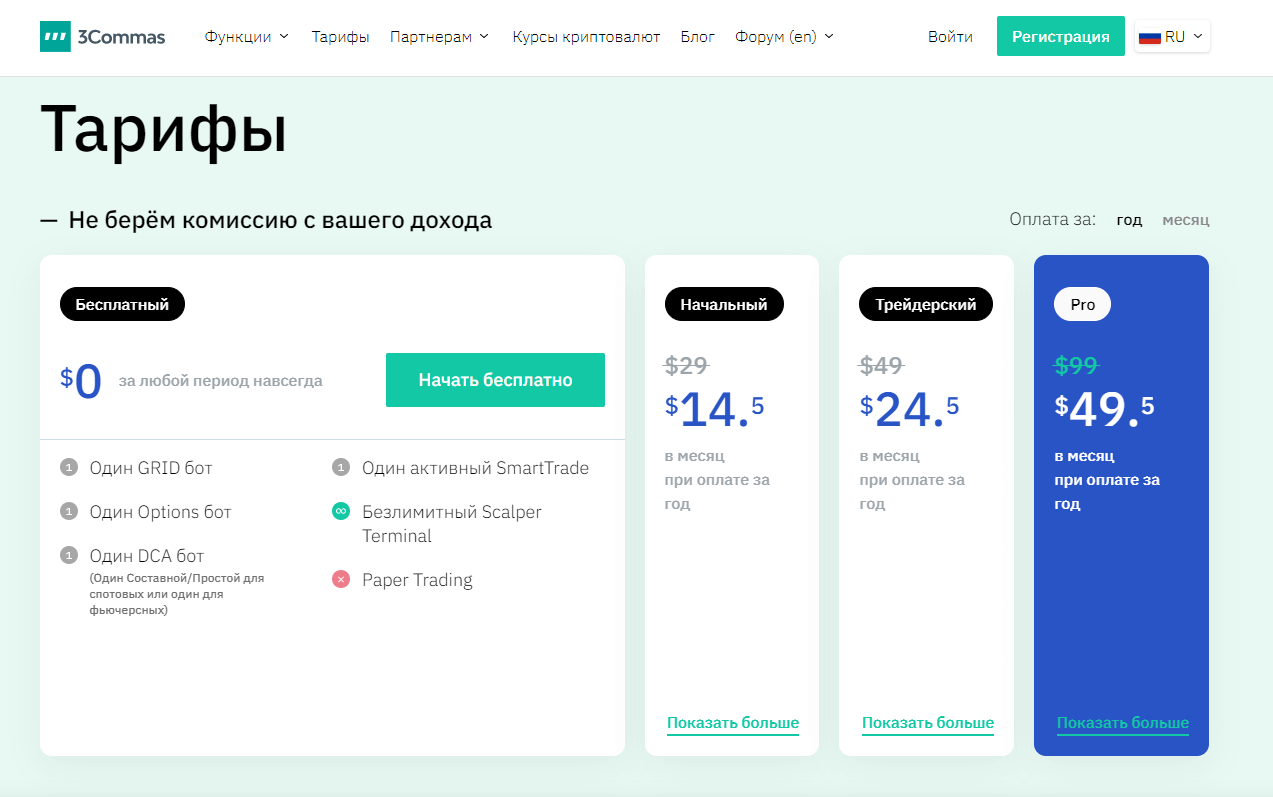Viewport: 1273px width, 797px height.
Task: Show more details in Pro plan card
Action: (x=1122, y=723)
